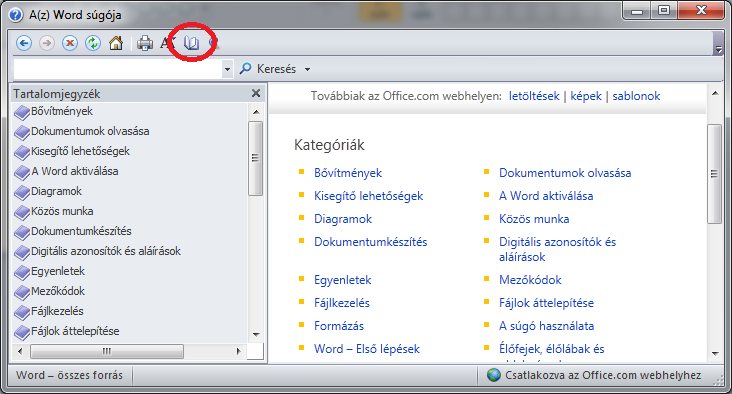
Task: Open the Dokumentumkészítés category link
Action: click(x=370, y=242)
